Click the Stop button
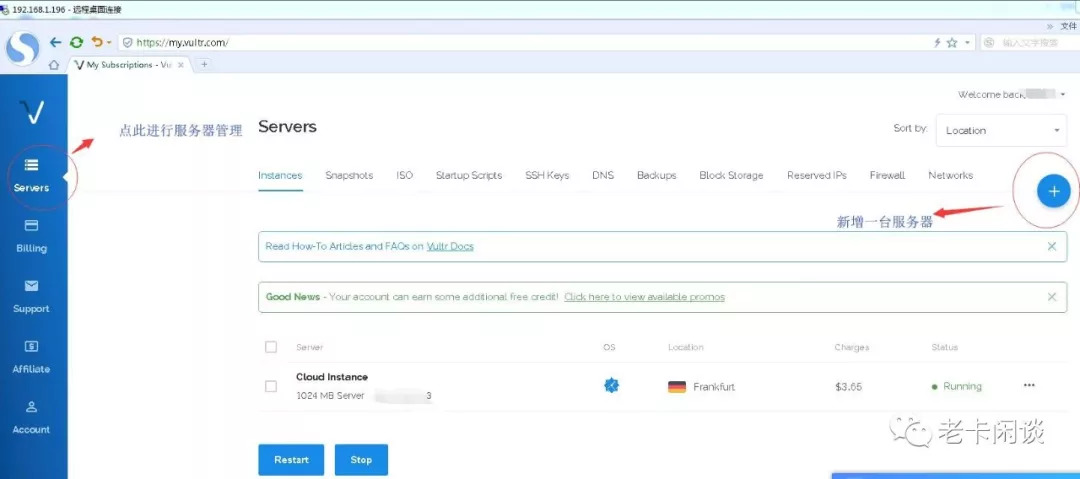This screenshot has width=1080, height=479. 361,460
